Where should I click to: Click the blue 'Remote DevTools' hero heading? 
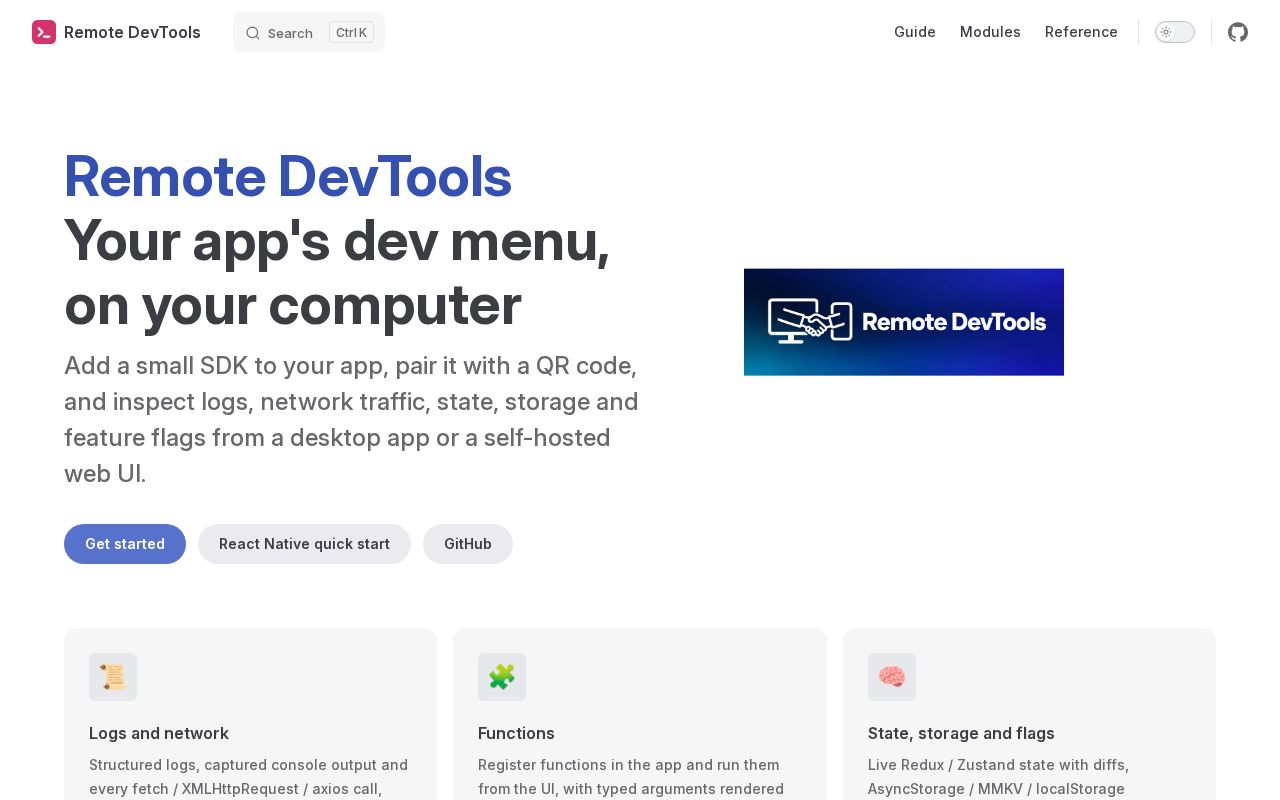click(288, 176)
